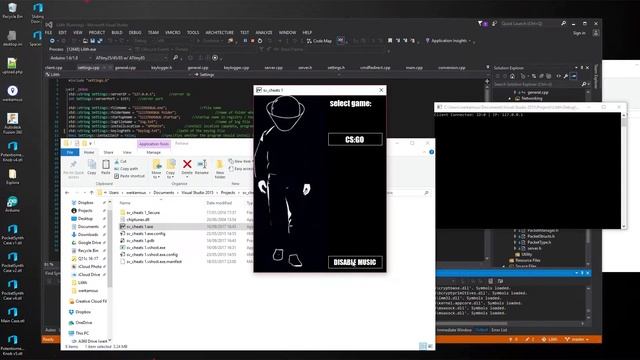
Task: Click the Recycle Bin desktop icon
Action: click(x=12, y=11)
